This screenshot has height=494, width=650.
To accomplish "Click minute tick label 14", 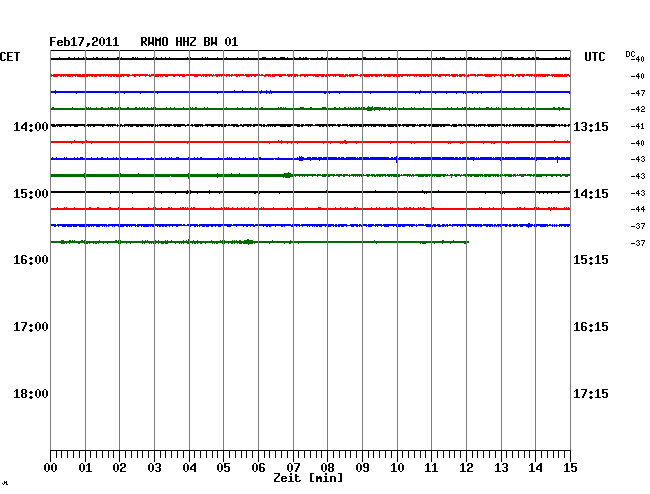I will (x=535, y=468).
